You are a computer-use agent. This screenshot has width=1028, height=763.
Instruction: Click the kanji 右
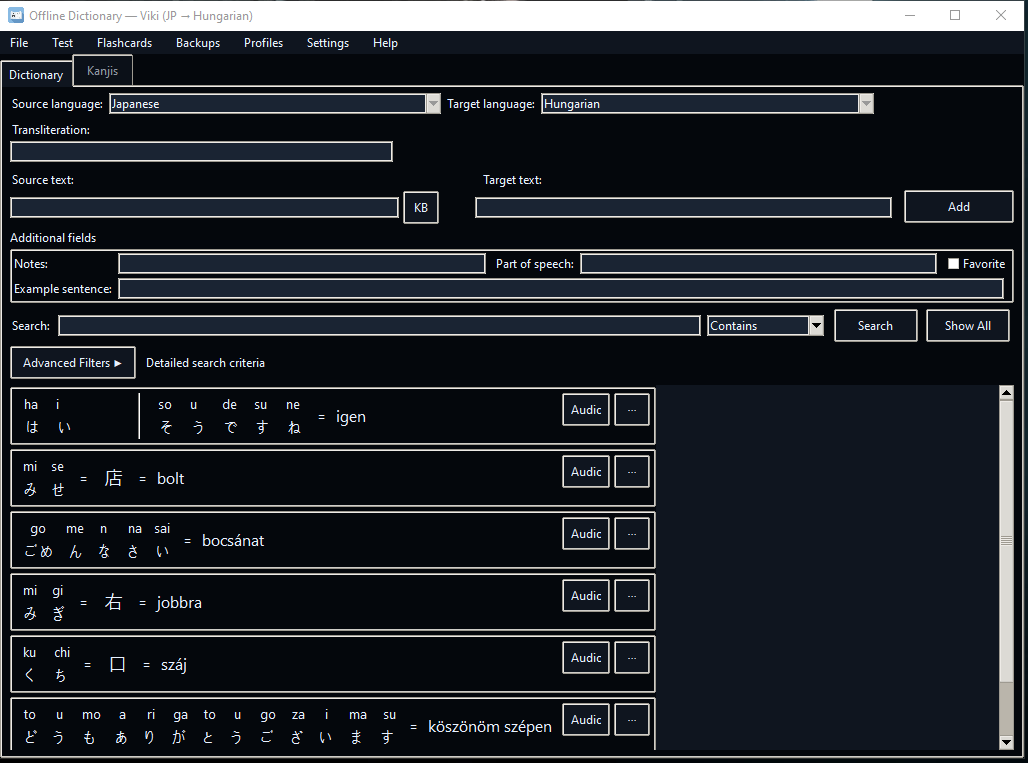[113, 602]
